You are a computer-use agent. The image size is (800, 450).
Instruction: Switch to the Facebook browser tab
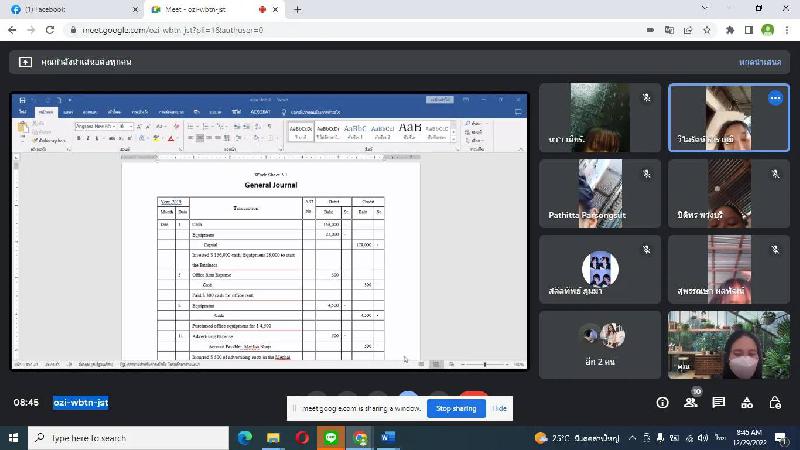[x=68, y=9]
